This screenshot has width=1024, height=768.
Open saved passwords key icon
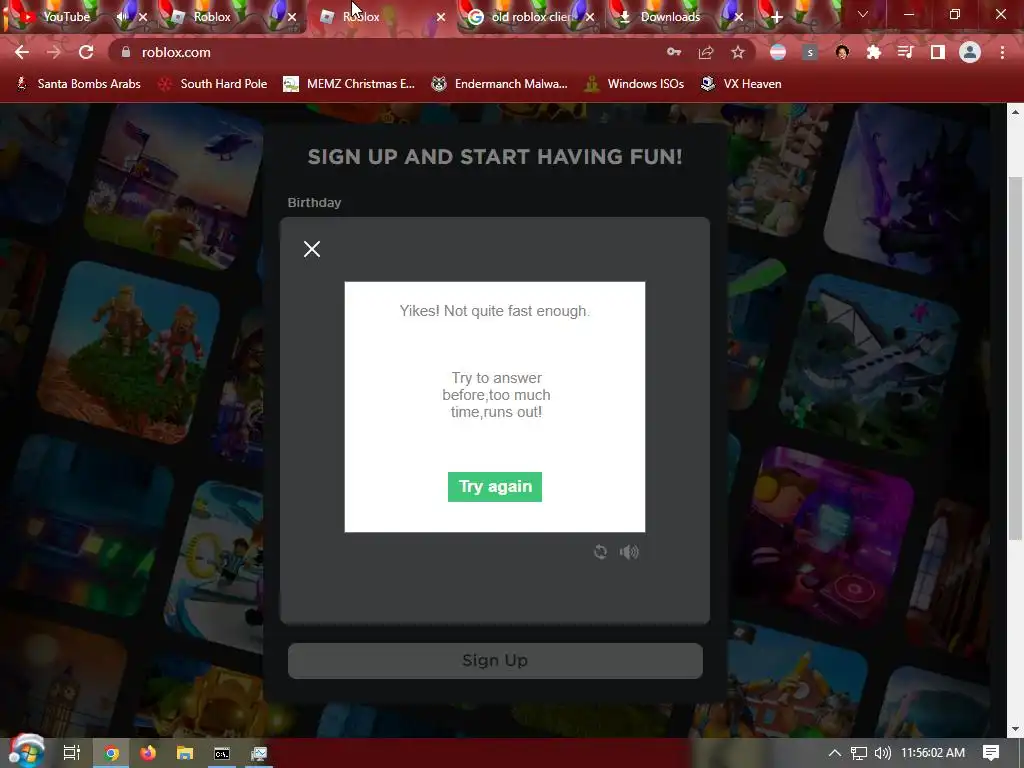(674, 52)
